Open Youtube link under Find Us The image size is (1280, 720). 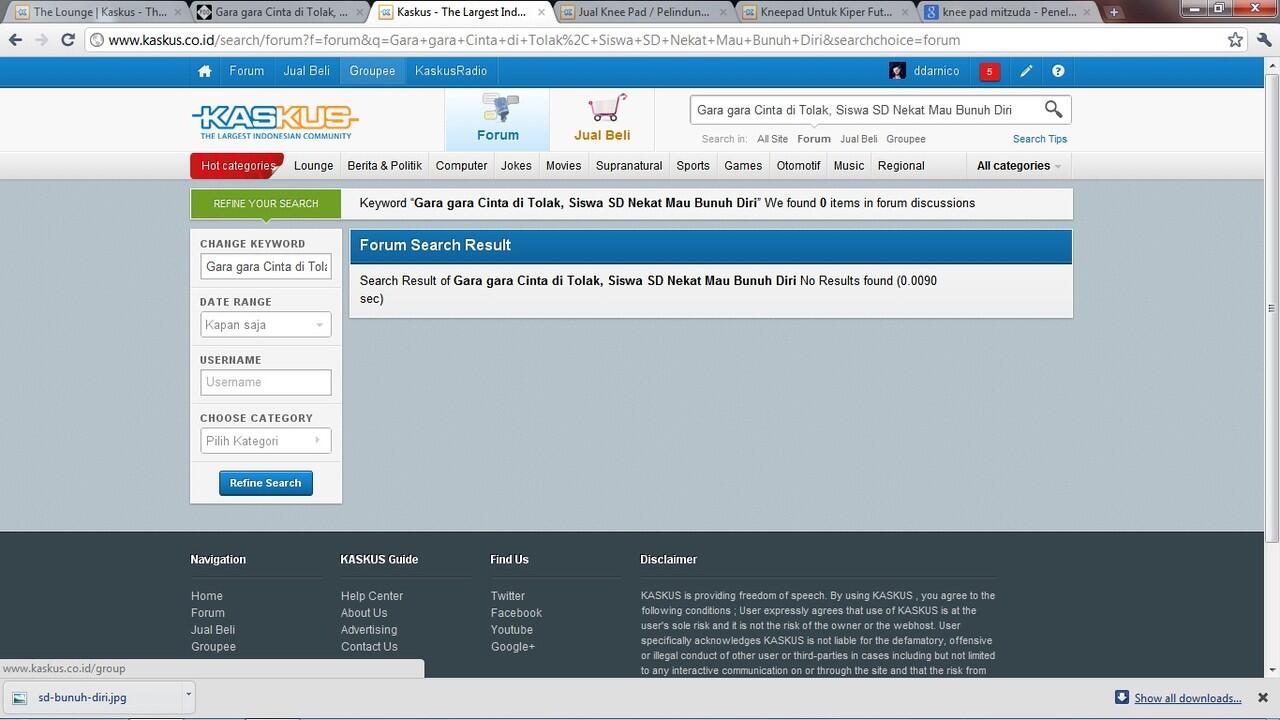tap(511, 630)
